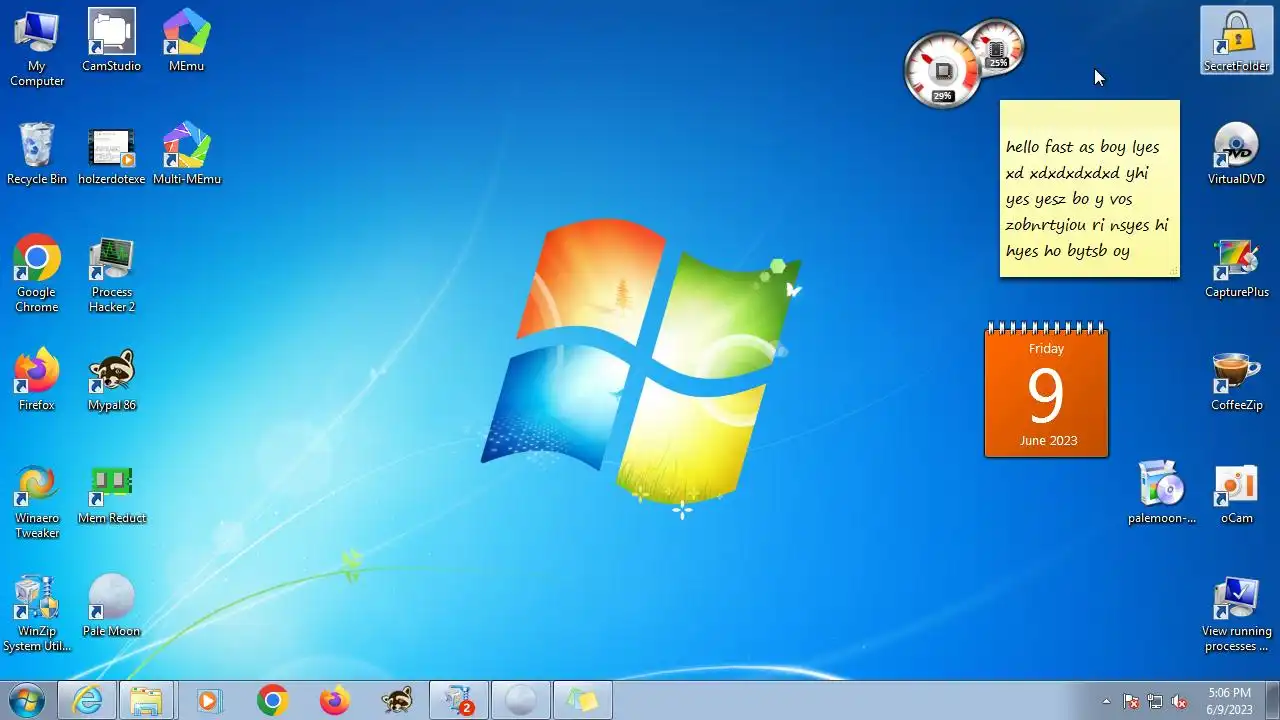1280x720 pixels.
Task: Show hidden system tray icons
Action: tap(1106, 701)
